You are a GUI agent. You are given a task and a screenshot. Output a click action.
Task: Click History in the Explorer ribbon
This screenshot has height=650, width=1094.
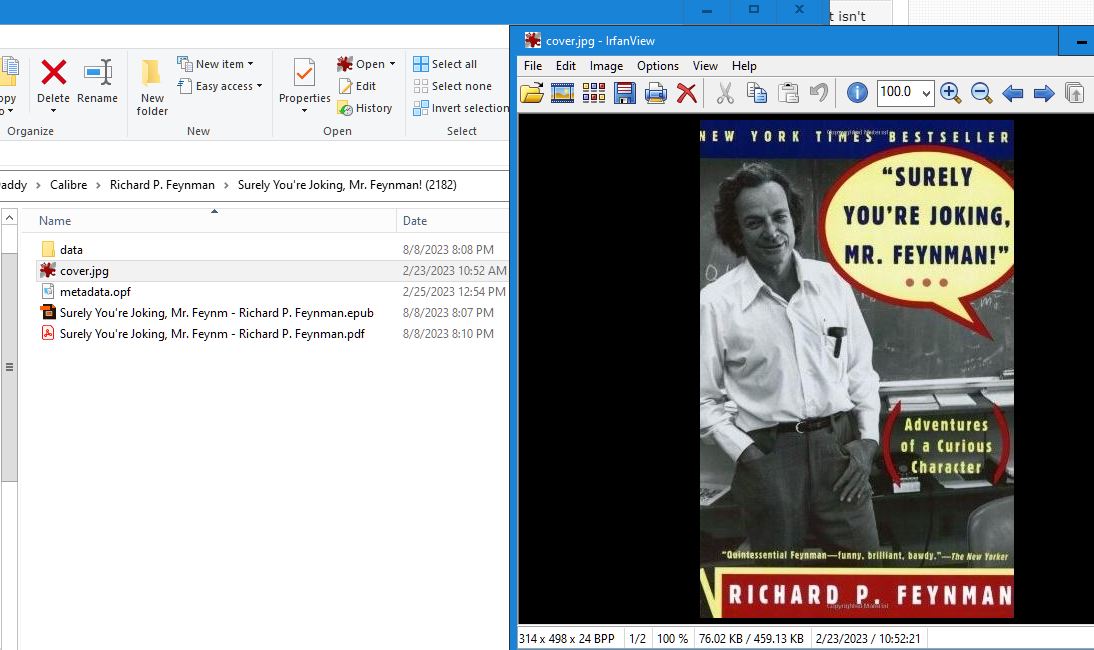pos(365,108)
